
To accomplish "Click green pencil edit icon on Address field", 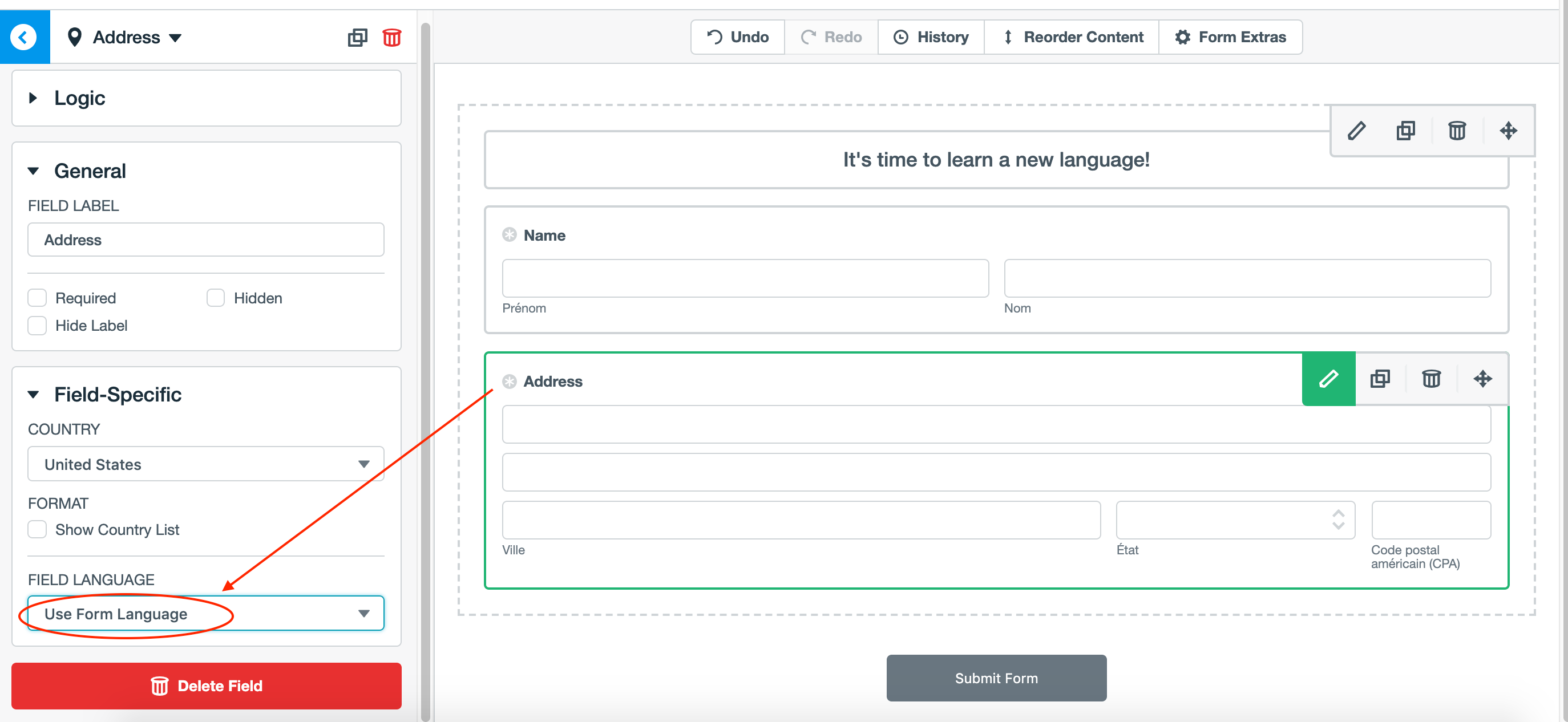I will (x=1328, y=379).
